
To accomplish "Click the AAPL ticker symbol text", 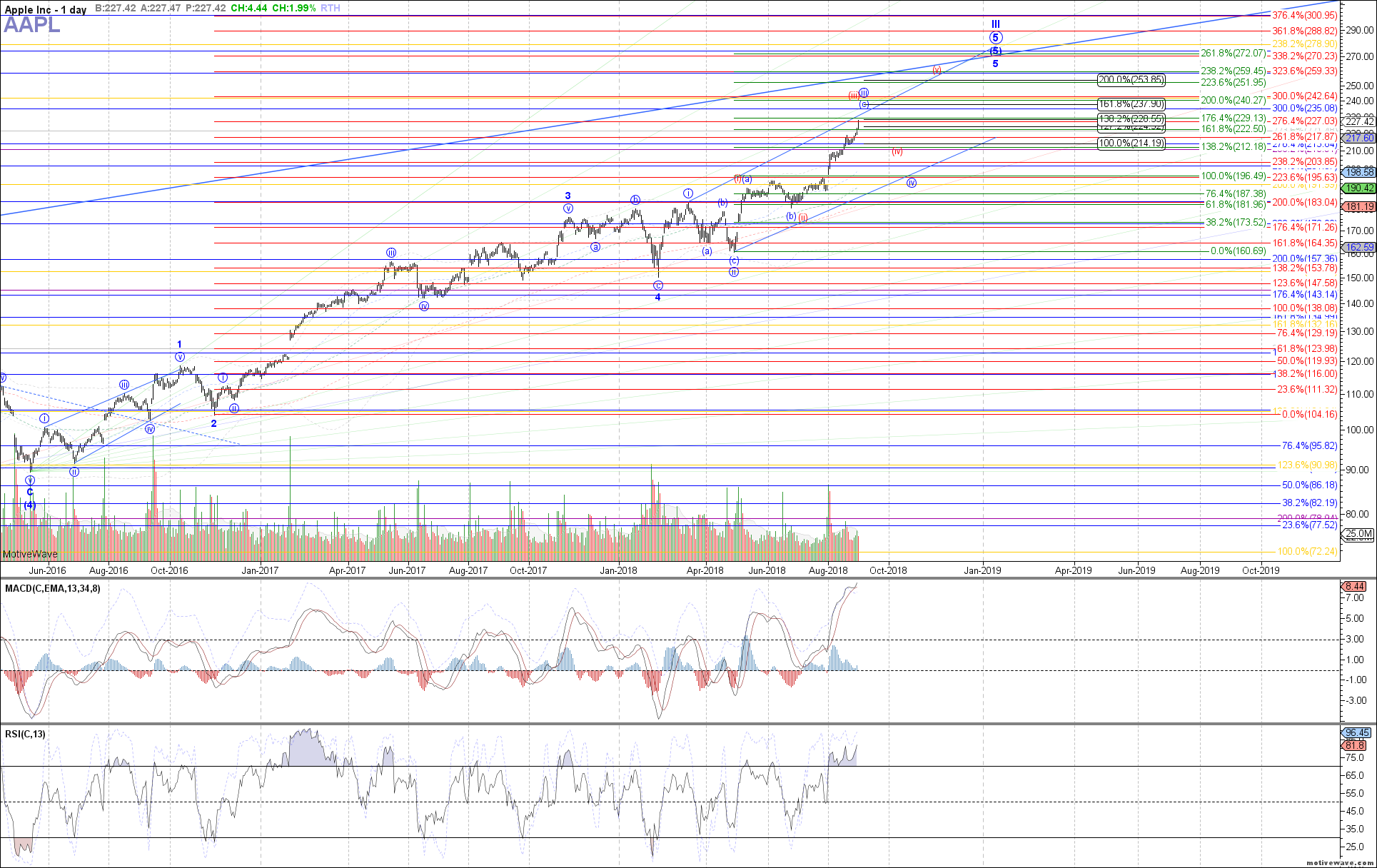I will click(32, 26).
